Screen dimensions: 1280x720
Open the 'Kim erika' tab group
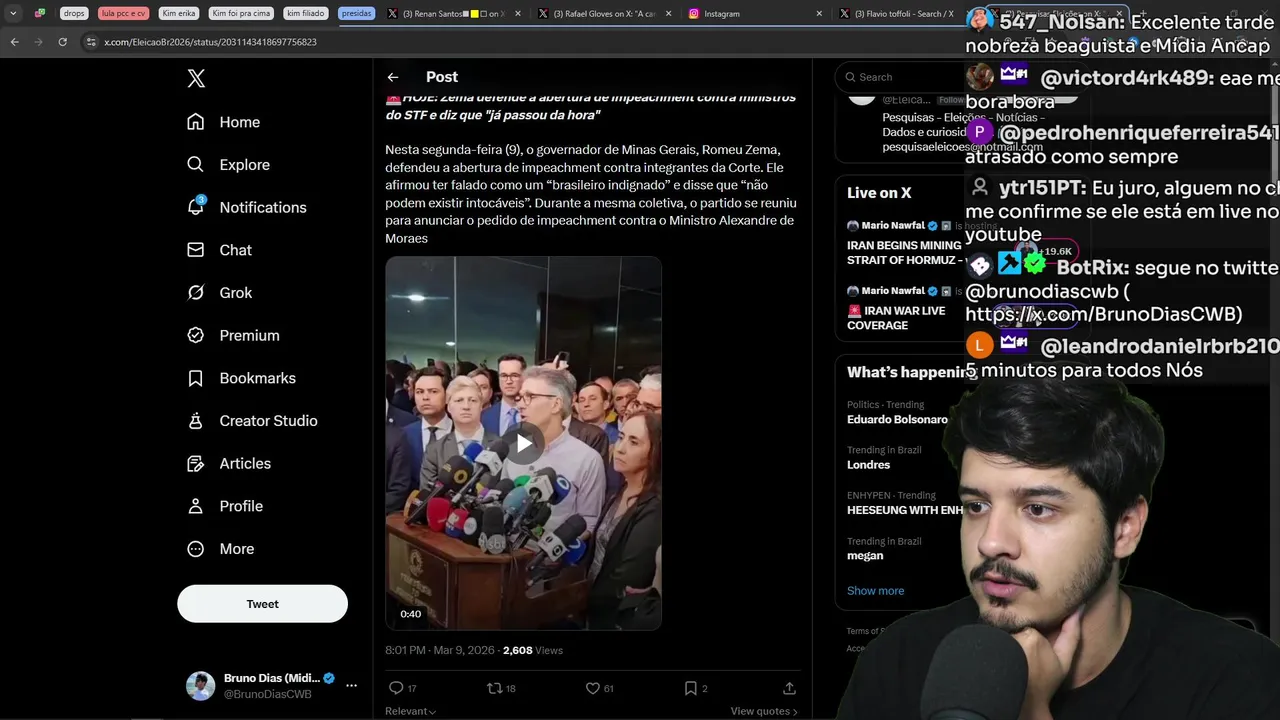(179, 14)
